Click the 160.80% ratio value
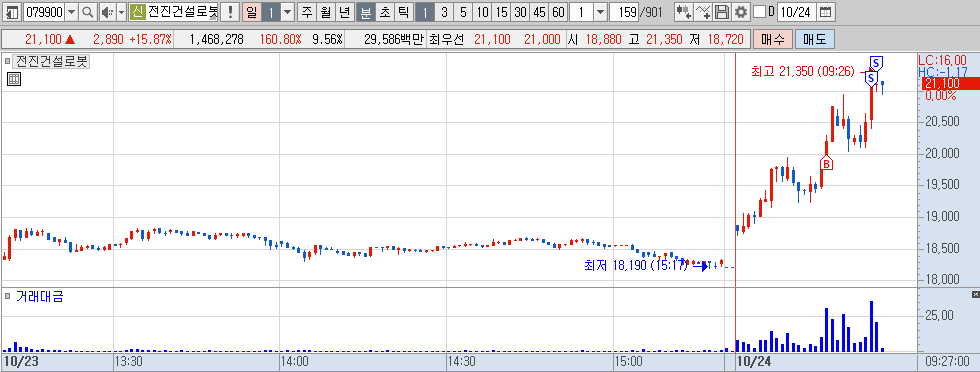 281,39
